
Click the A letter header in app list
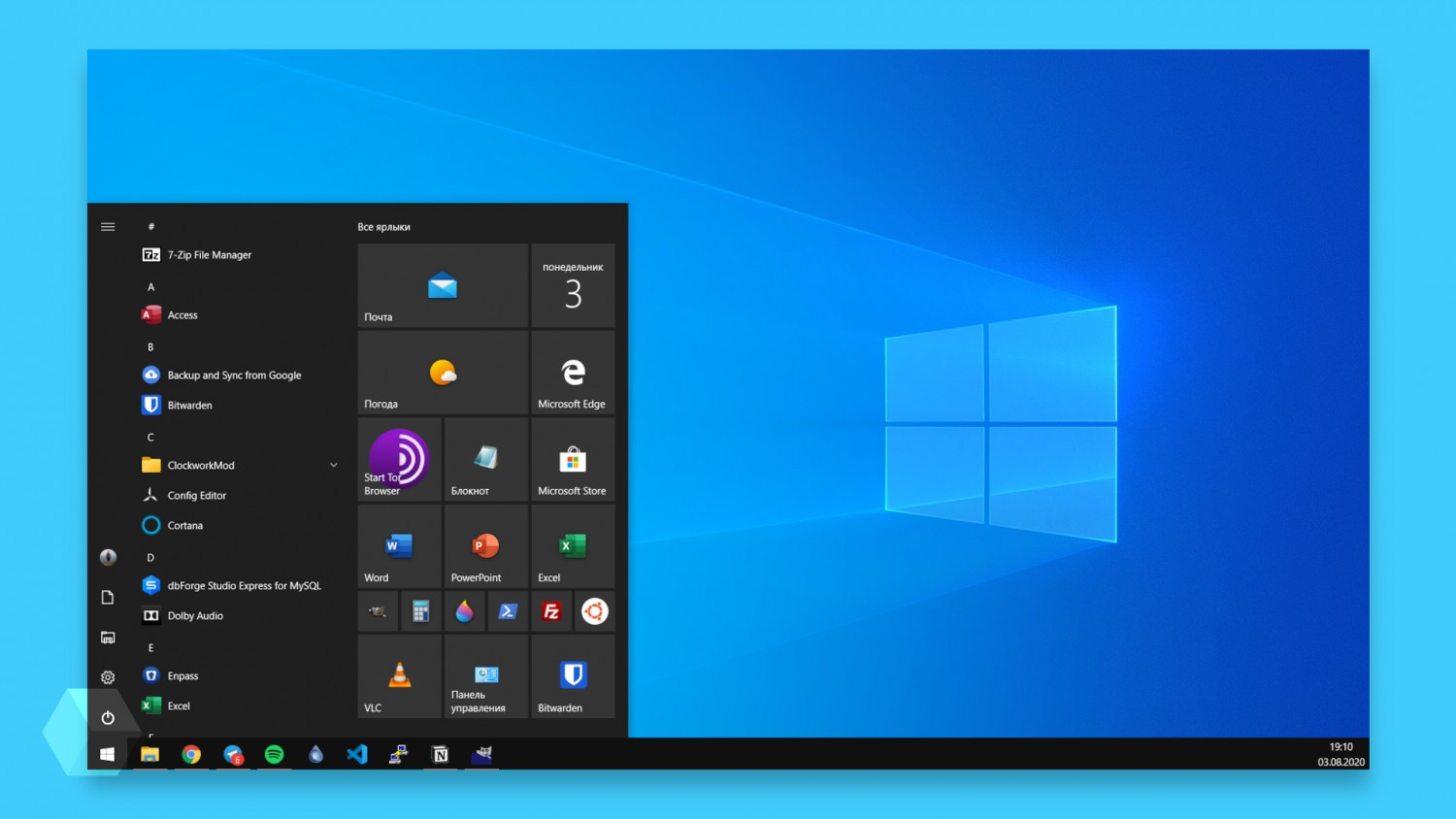click(x=150, y=287)
